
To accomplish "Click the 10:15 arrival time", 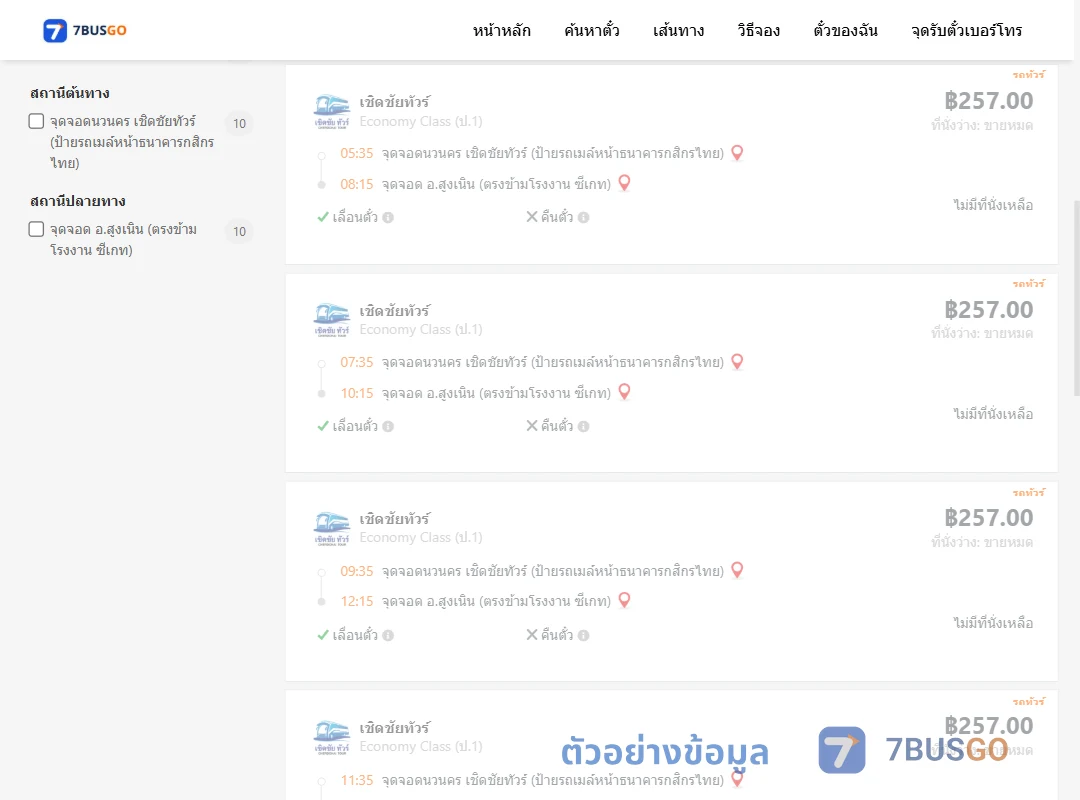I will tap(356, 393).
